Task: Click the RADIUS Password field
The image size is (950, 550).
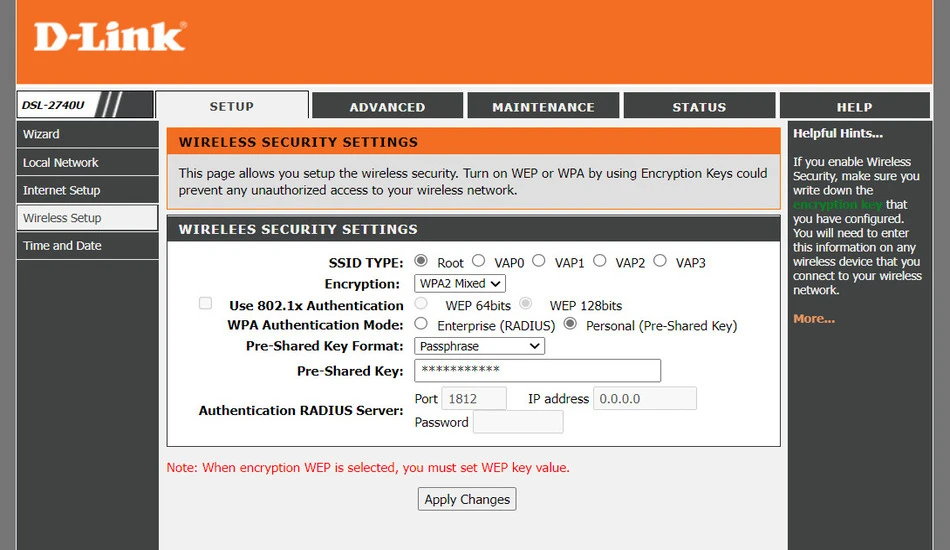Action: pyautogui.click(x=518, y=422)
